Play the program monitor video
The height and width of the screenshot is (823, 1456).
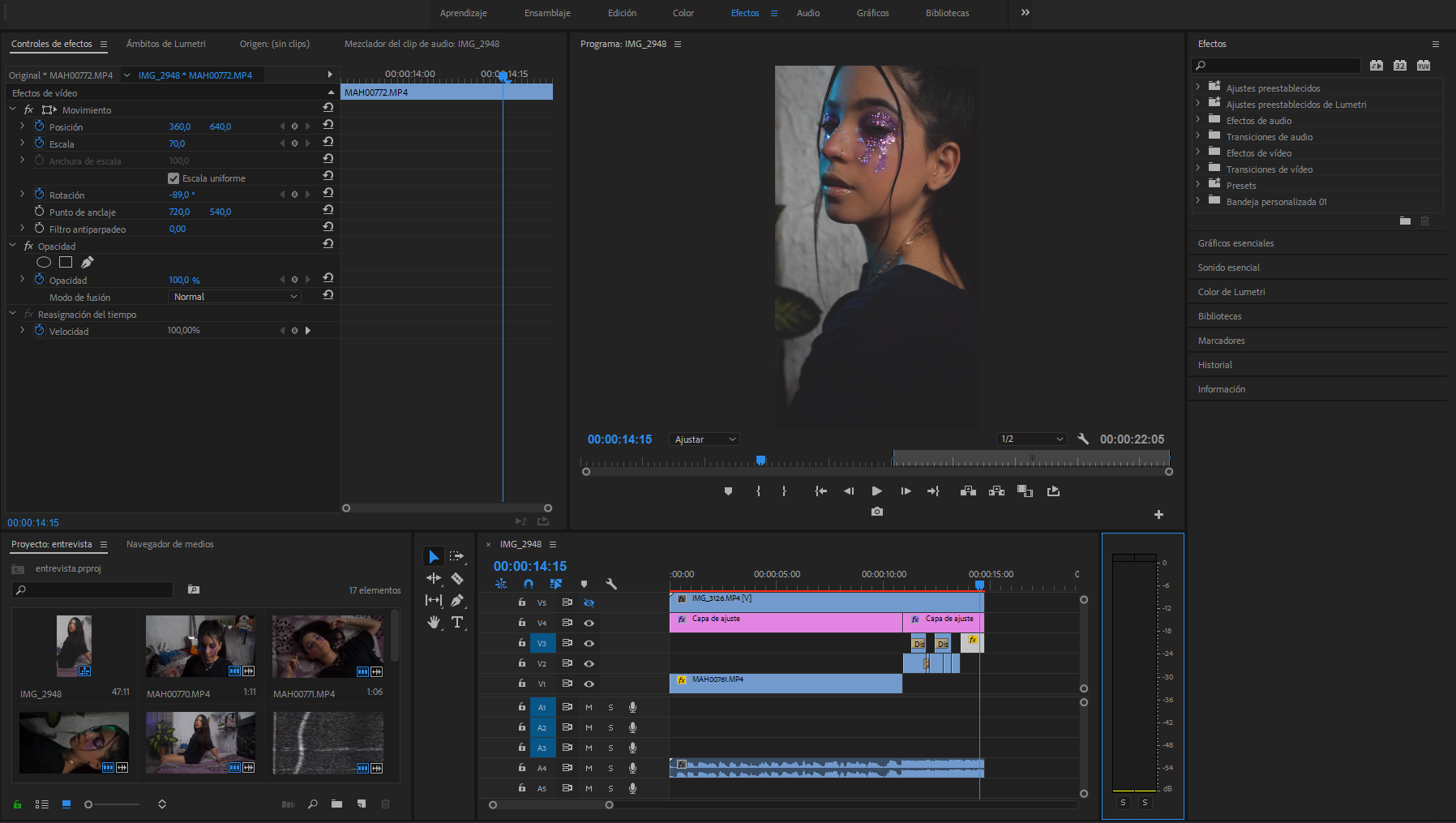tap(876, 491)
